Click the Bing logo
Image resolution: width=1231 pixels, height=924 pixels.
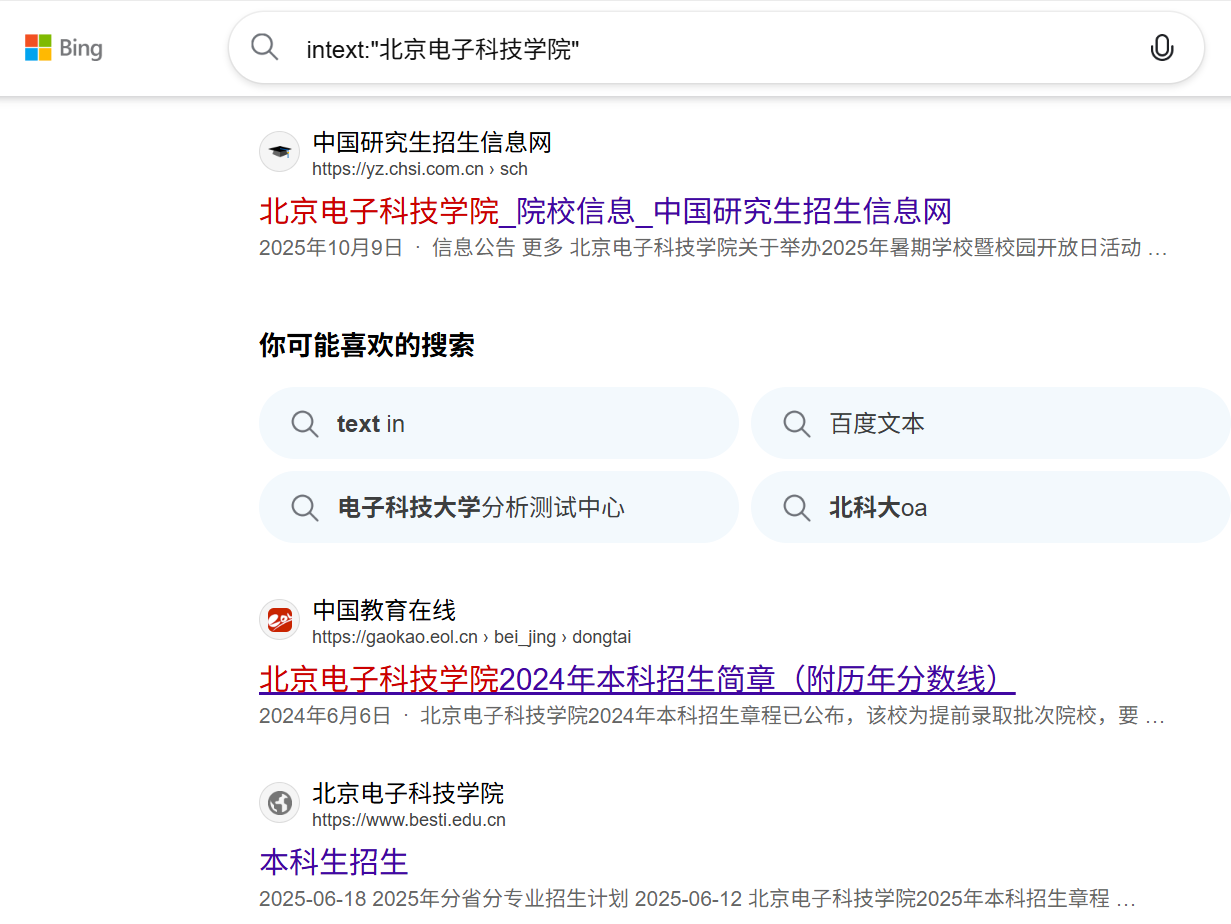[x=64, y=48]
